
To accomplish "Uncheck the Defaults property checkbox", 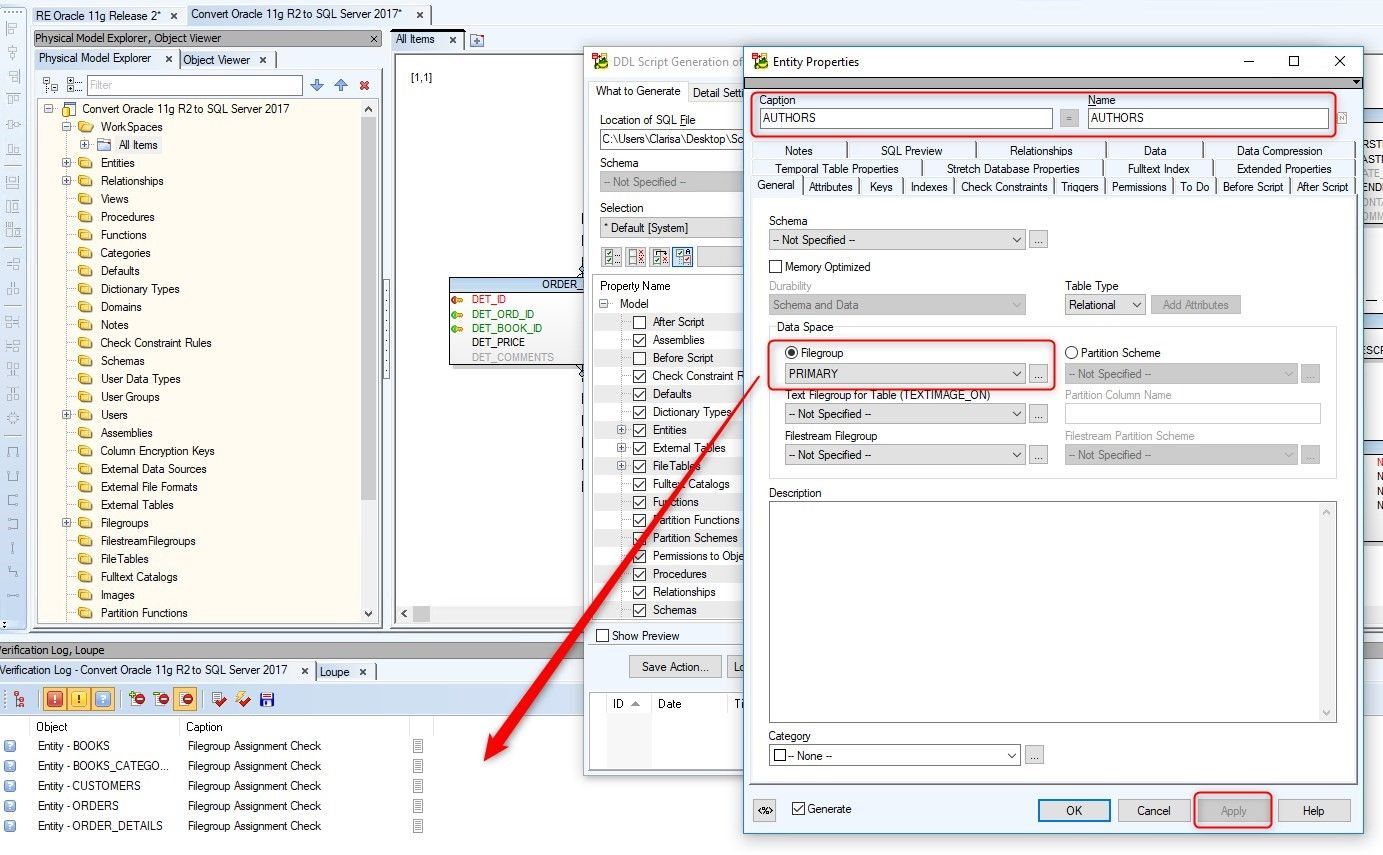I will coord(640,394).
